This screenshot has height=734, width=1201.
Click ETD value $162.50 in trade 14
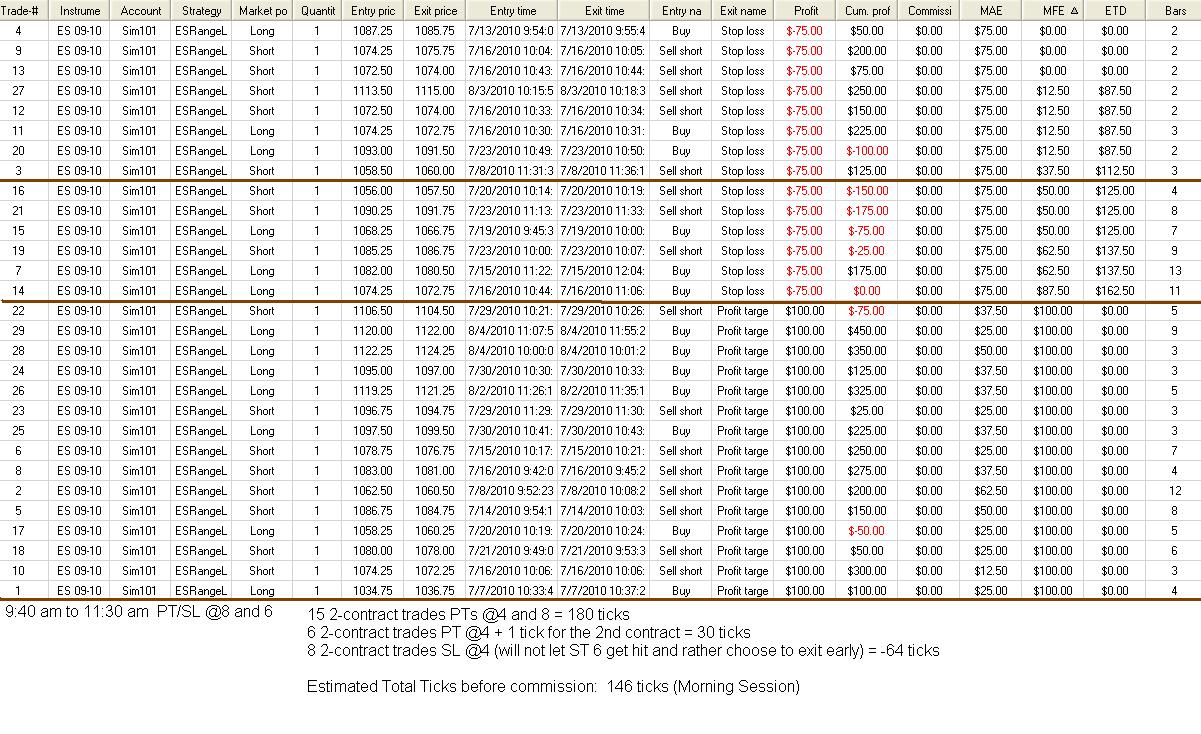(x=1115, y=291)
